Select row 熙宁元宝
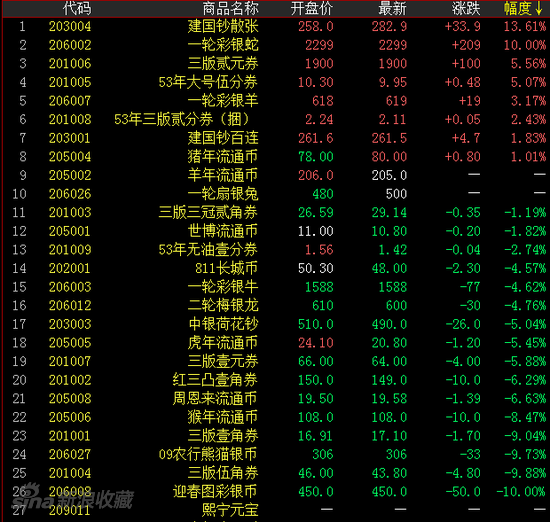The image size is (550, 522). [x=276, y=510]
